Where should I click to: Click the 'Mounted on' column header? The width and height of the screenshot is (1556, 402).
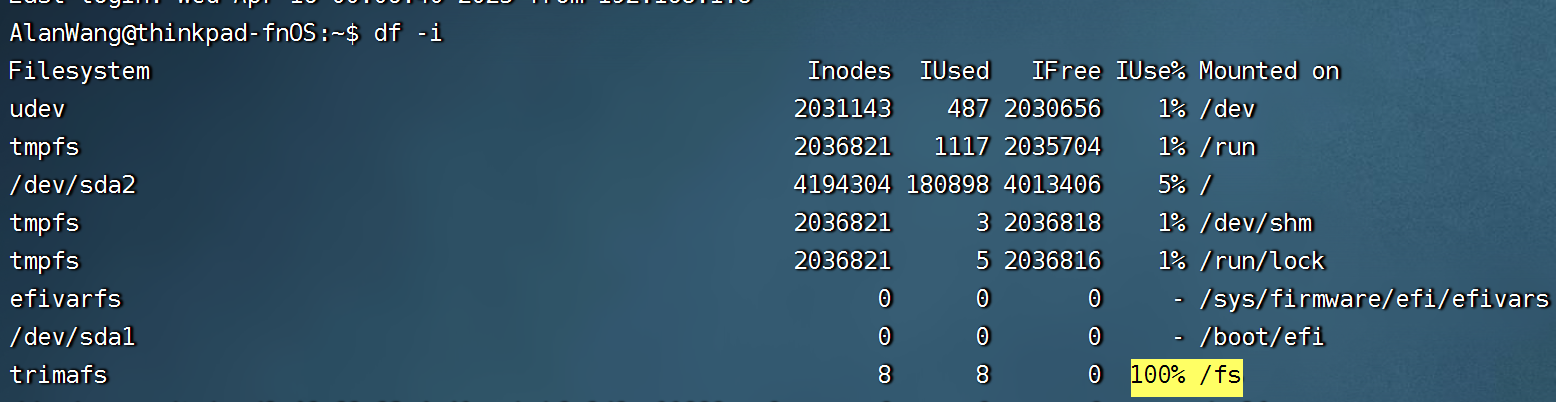(x=1269, y=71)
